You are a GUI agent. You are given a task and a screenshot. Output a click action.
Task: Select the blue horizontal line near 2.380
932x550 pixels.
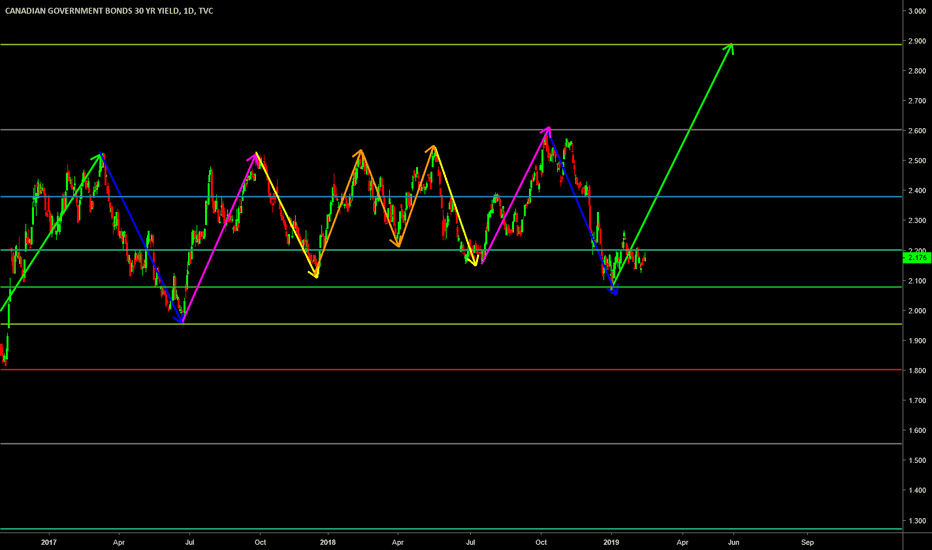(451, 197)
